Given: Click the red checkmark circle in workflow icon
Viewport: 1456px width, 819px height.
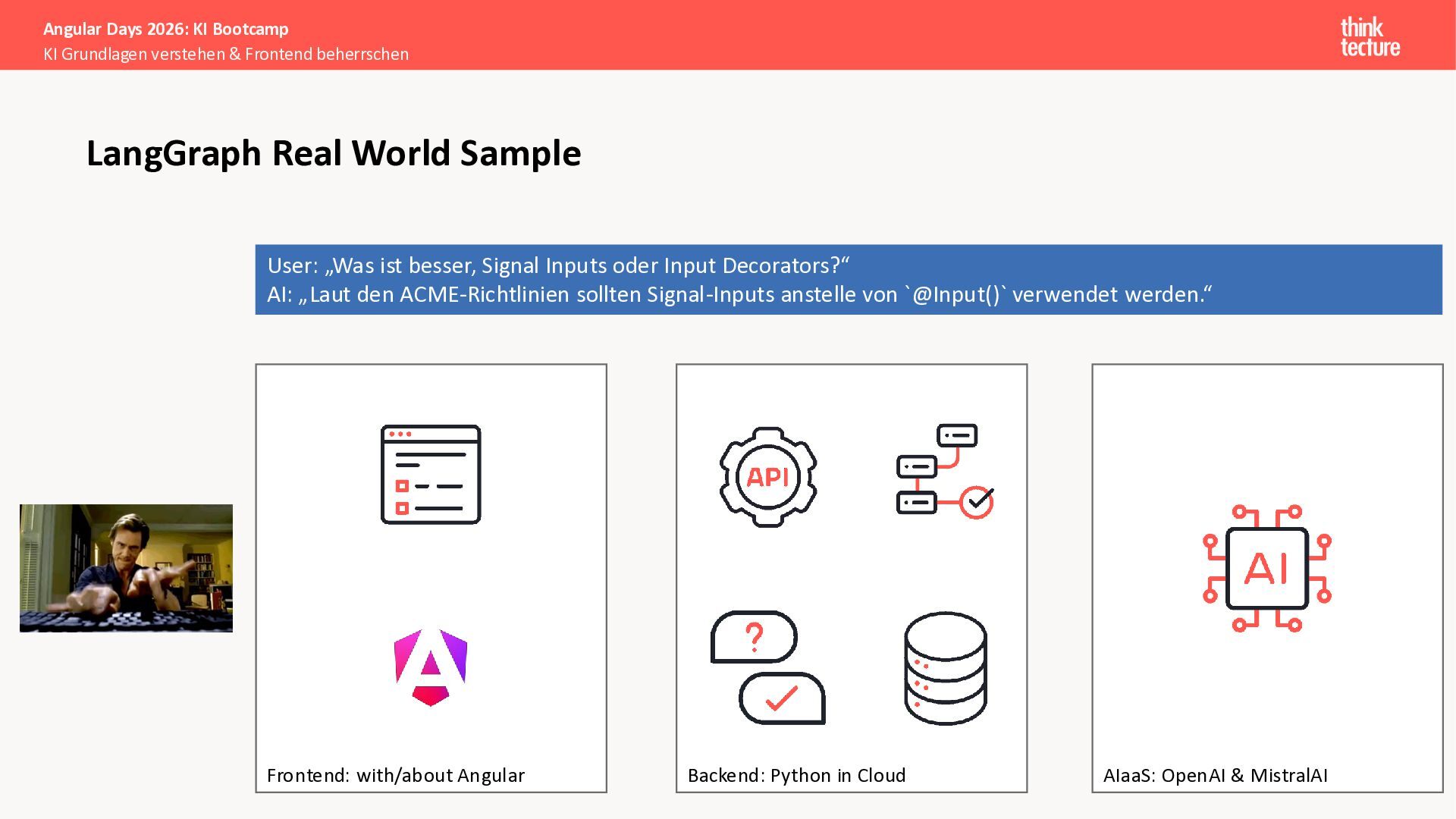Looking at the screenshot, I should point(977,501).
